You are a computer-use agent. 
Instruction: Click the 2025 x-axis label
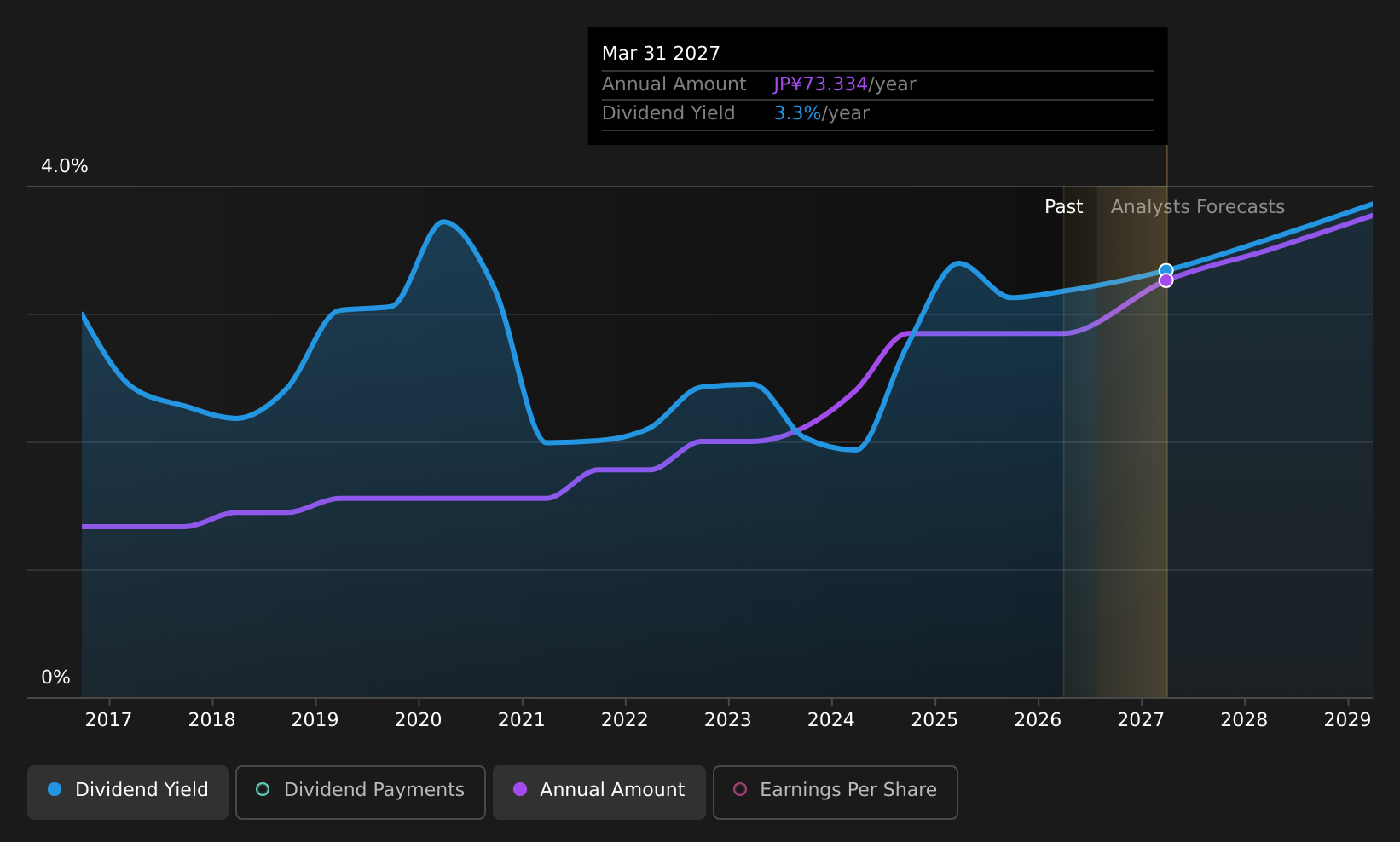[934, 720]
